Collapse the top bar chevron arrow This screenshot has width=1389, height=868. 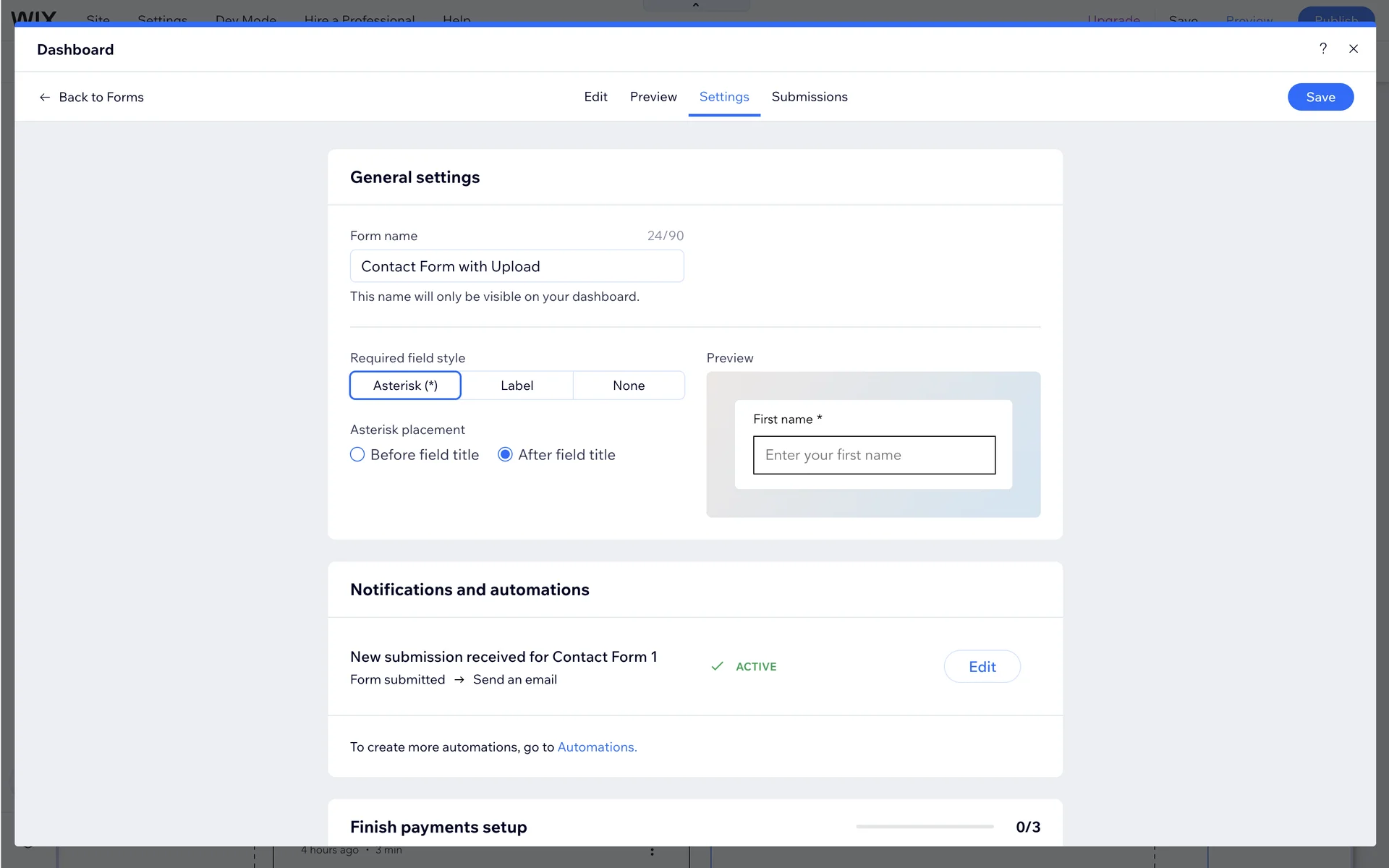click(696, 5)
